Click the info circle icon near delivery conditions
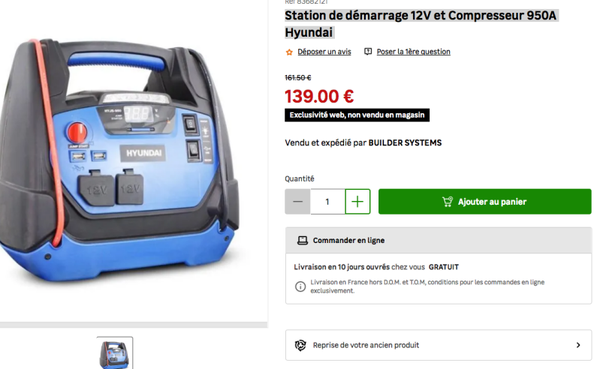Image resolution: width=600 pixels, height=369 pixels. click(300, 286)
